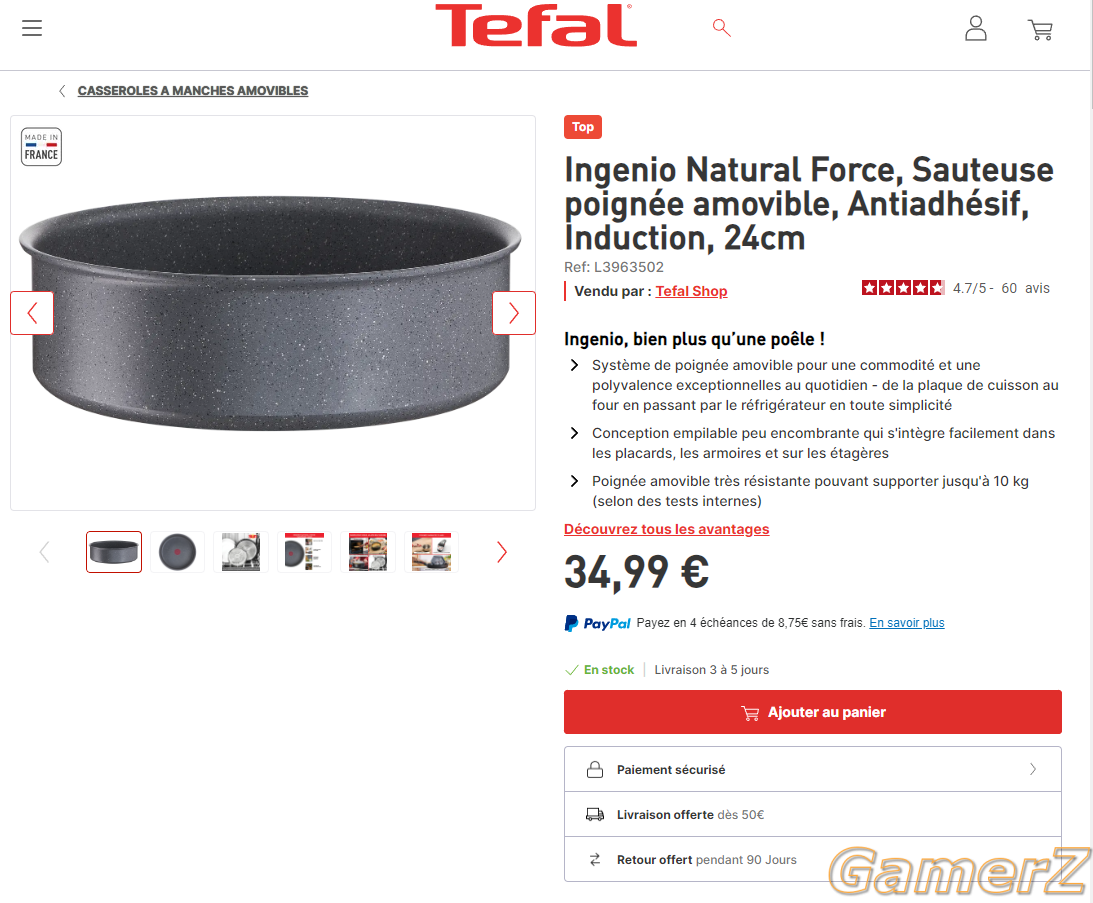
Task: Open the Livraison offerte dès 50€ row
Action: point(813,814)
